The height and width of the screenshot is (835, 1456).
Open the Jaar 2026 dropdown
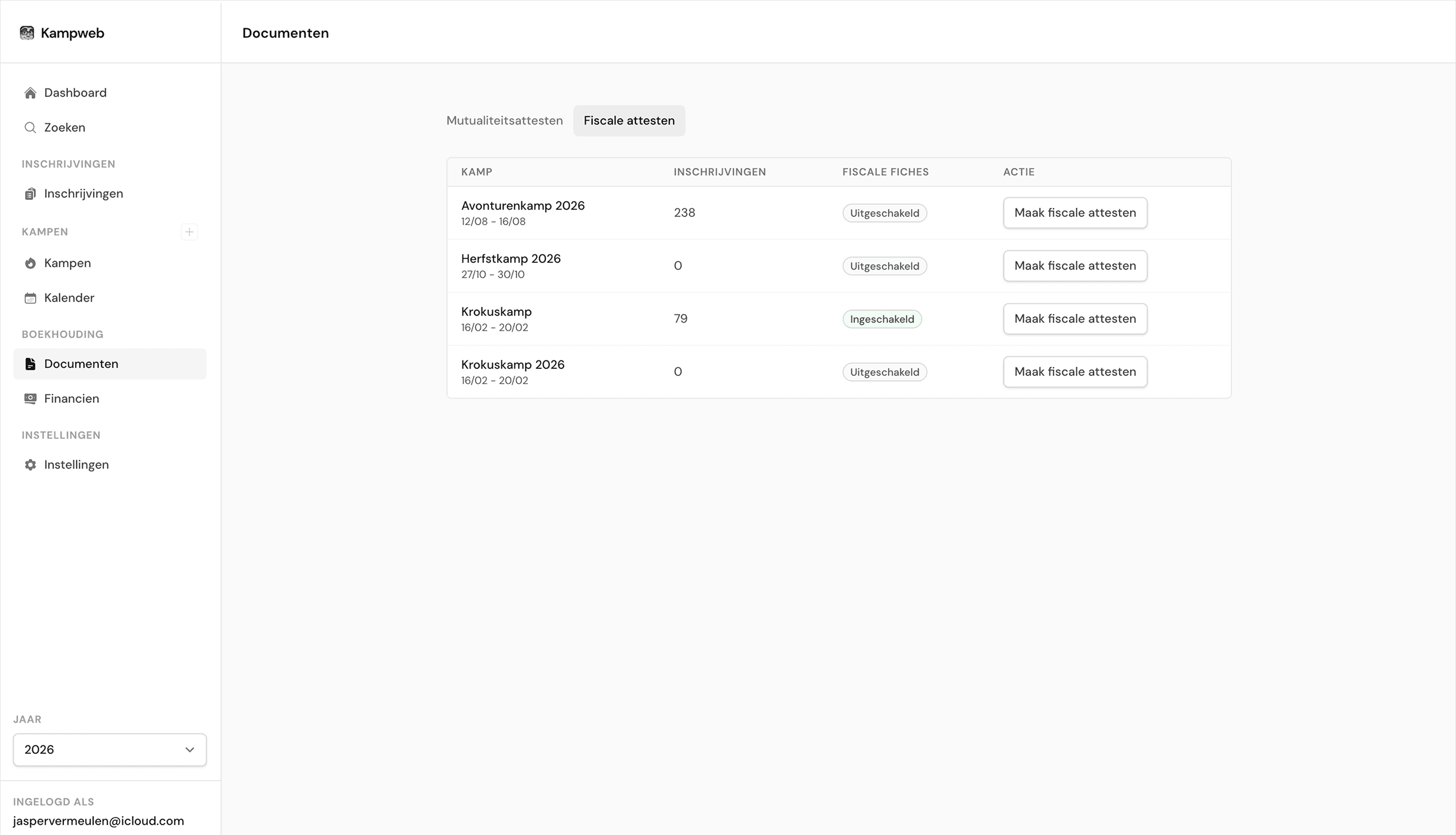110,749
